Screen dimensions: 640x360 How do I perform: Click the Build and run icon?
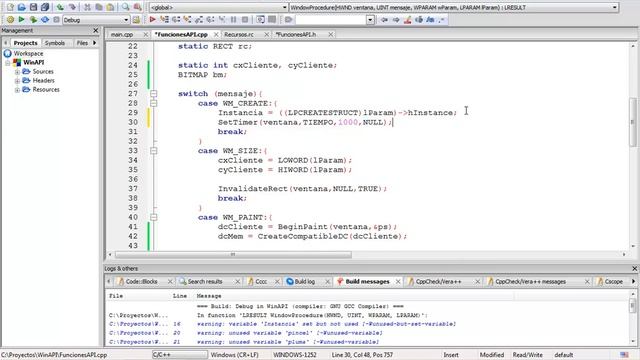(x=33, y=20)
